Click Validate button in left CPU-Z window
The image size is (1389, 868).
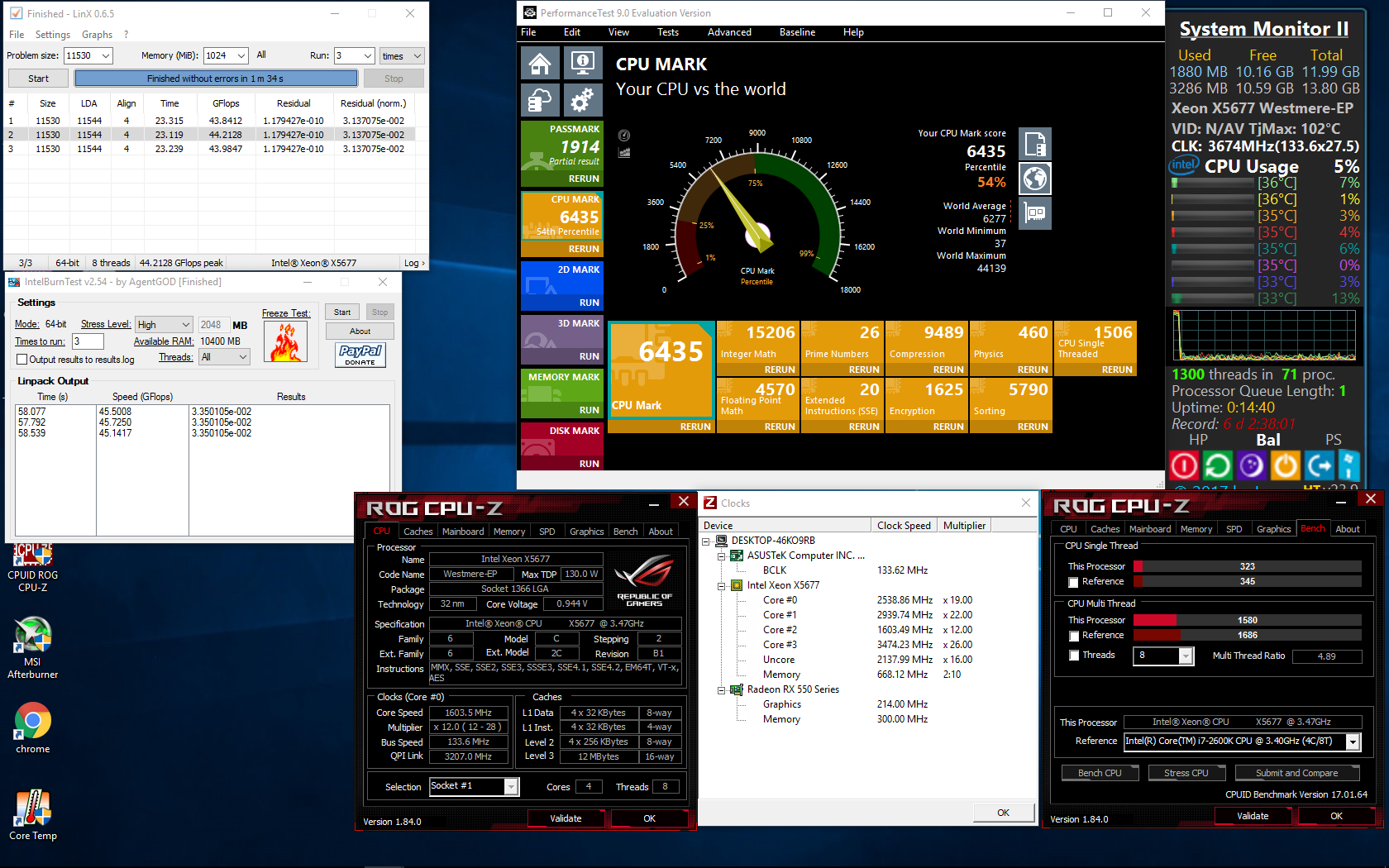click(566, 818)
